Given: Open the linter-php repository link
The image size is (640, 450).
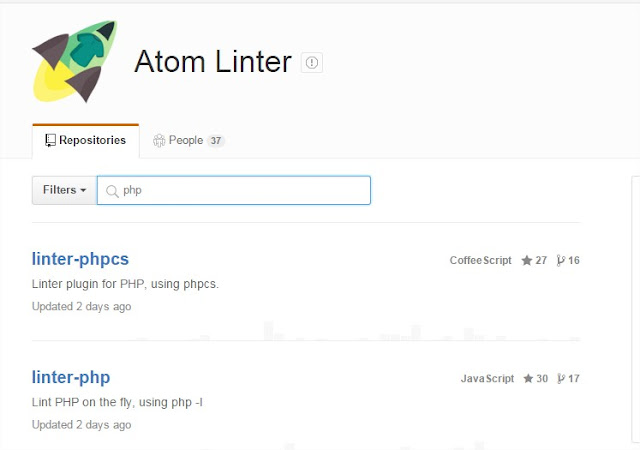Looking at the screenshot, I should [x=71, y=377].
